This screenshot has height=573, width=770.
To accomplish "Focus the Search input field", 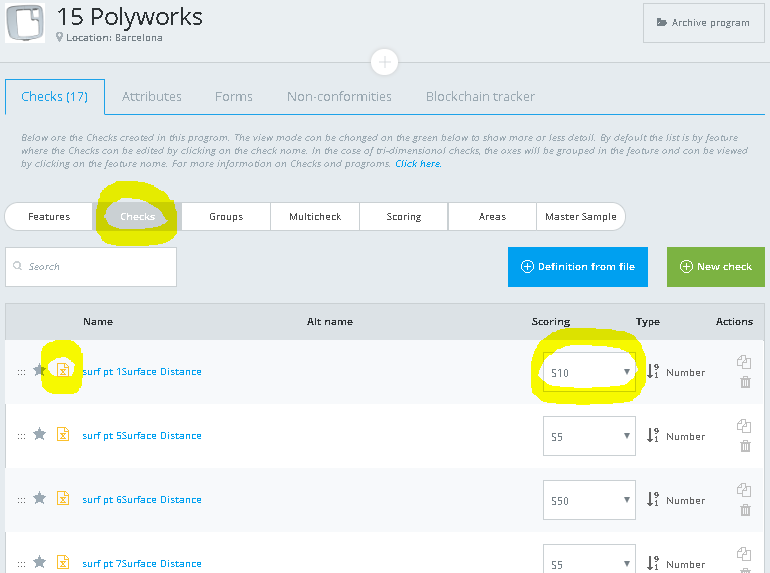I will [91, 267].
